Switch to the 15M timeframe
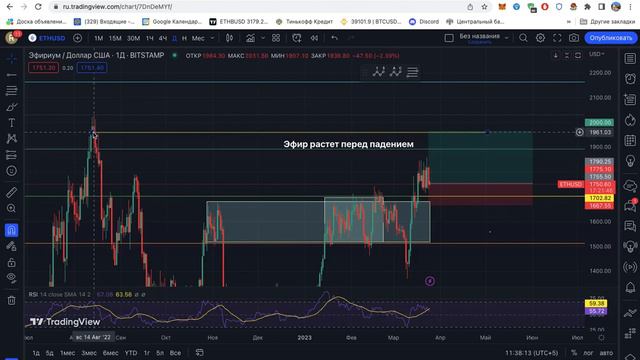Screen dimensions: 640x360 point(115,38)
